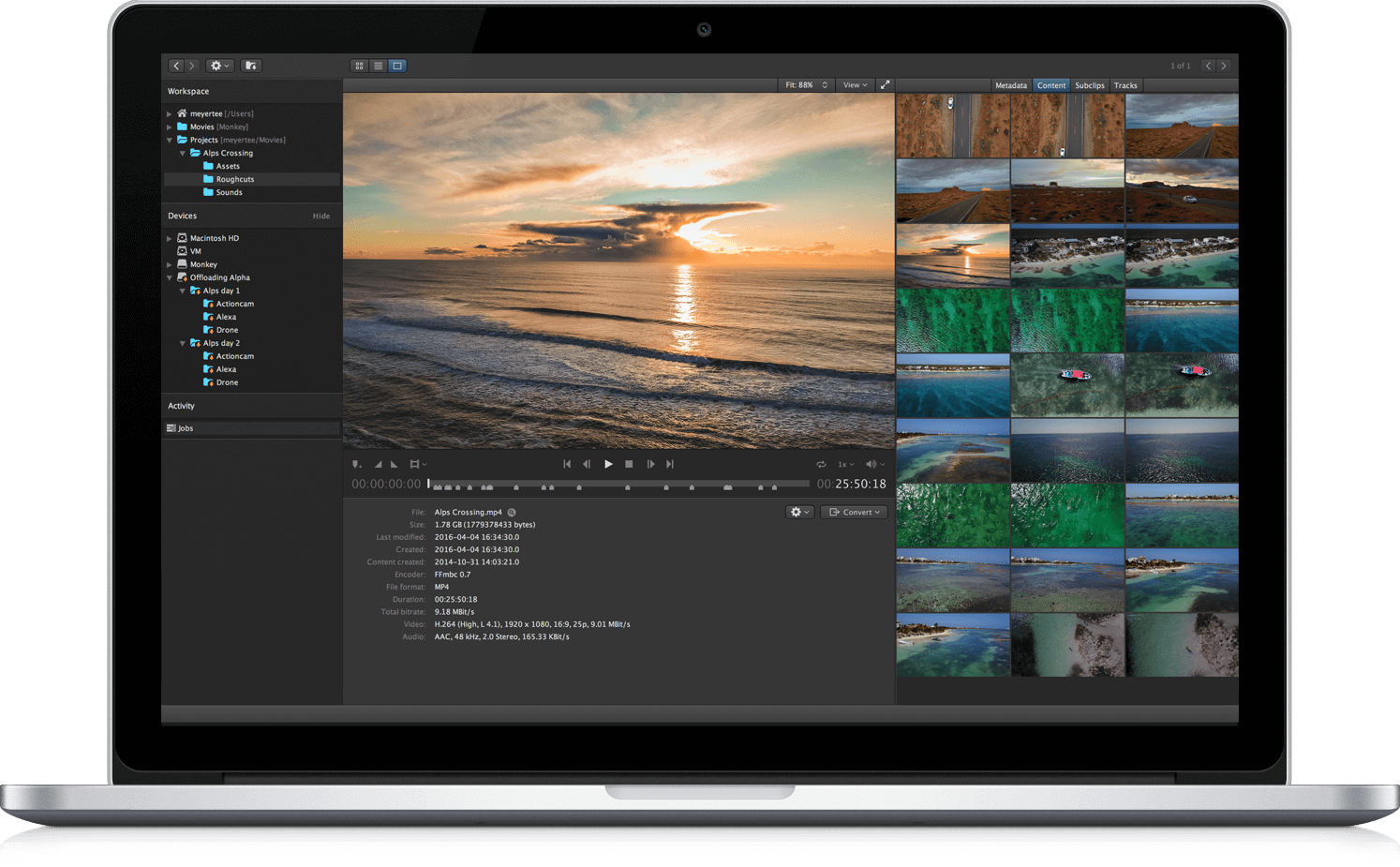This screenshot has width=1400, height=867.
Task: Click the Macintosh HD drive icon
Action: (182, 238)
